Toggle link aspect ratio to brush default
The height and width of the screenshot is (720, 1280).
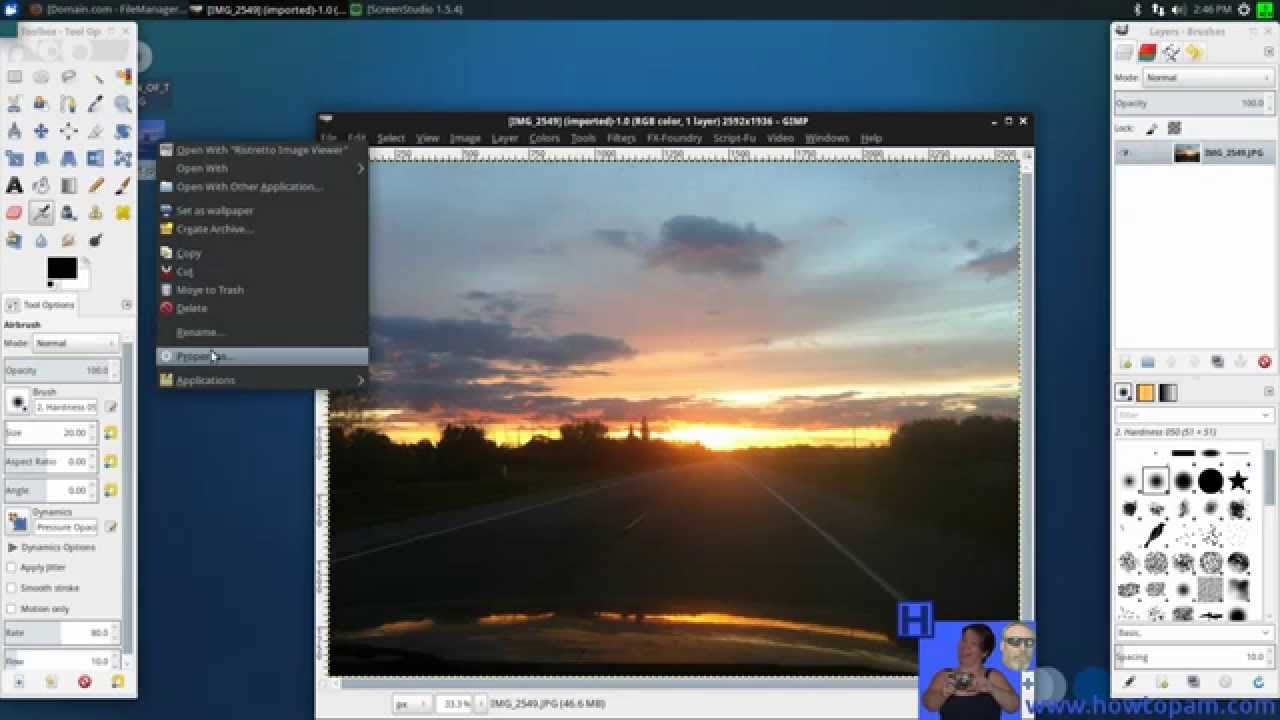click(110, 462)
